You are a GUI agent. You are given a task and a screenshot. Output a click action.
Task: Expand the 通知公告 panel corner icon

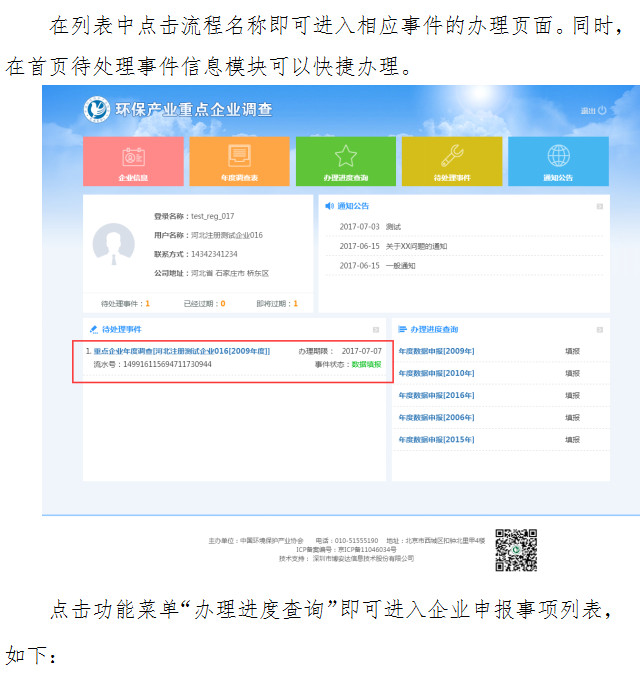click(599, 206)
